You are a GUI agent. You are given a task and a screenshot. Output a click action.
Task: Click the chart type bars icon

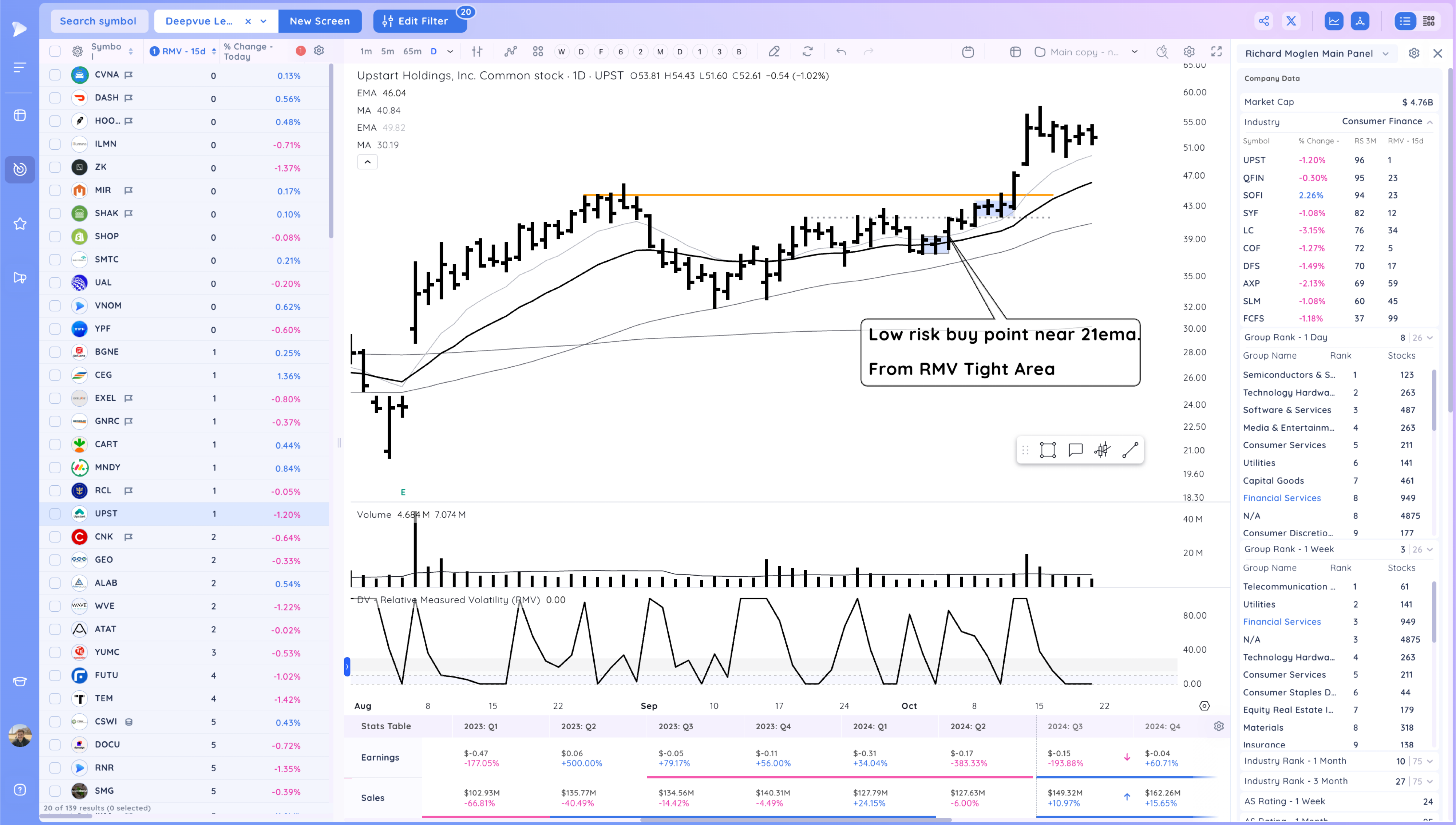pos(477,52)
